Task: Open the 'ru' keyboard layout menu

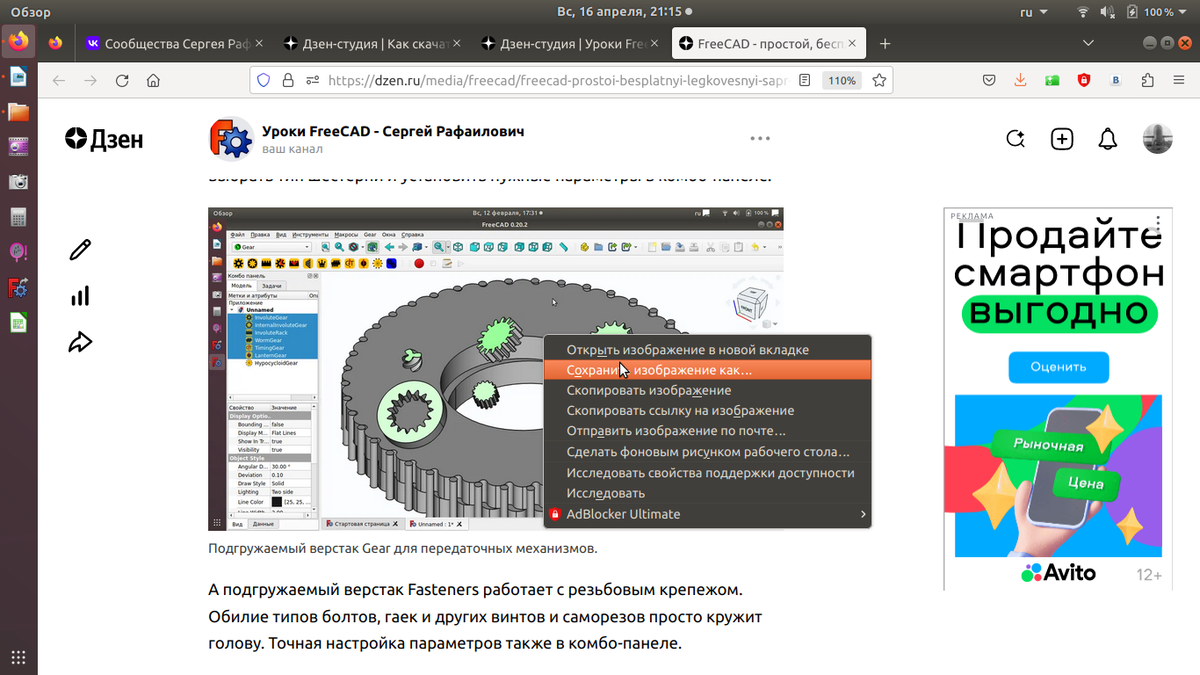Action: tap(1029, 12)
